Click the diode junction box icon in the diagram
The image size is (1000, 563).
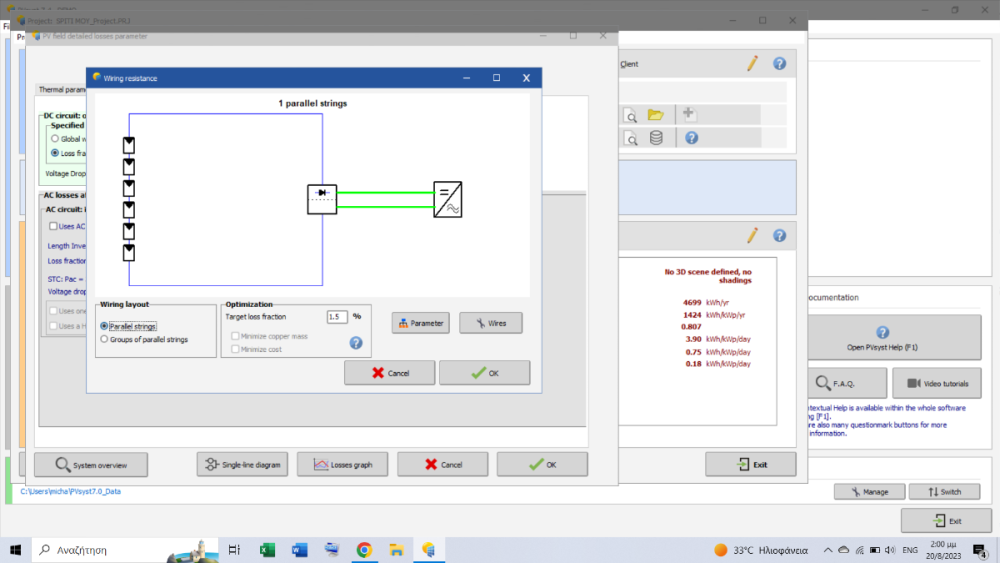[x=322, y=199]
